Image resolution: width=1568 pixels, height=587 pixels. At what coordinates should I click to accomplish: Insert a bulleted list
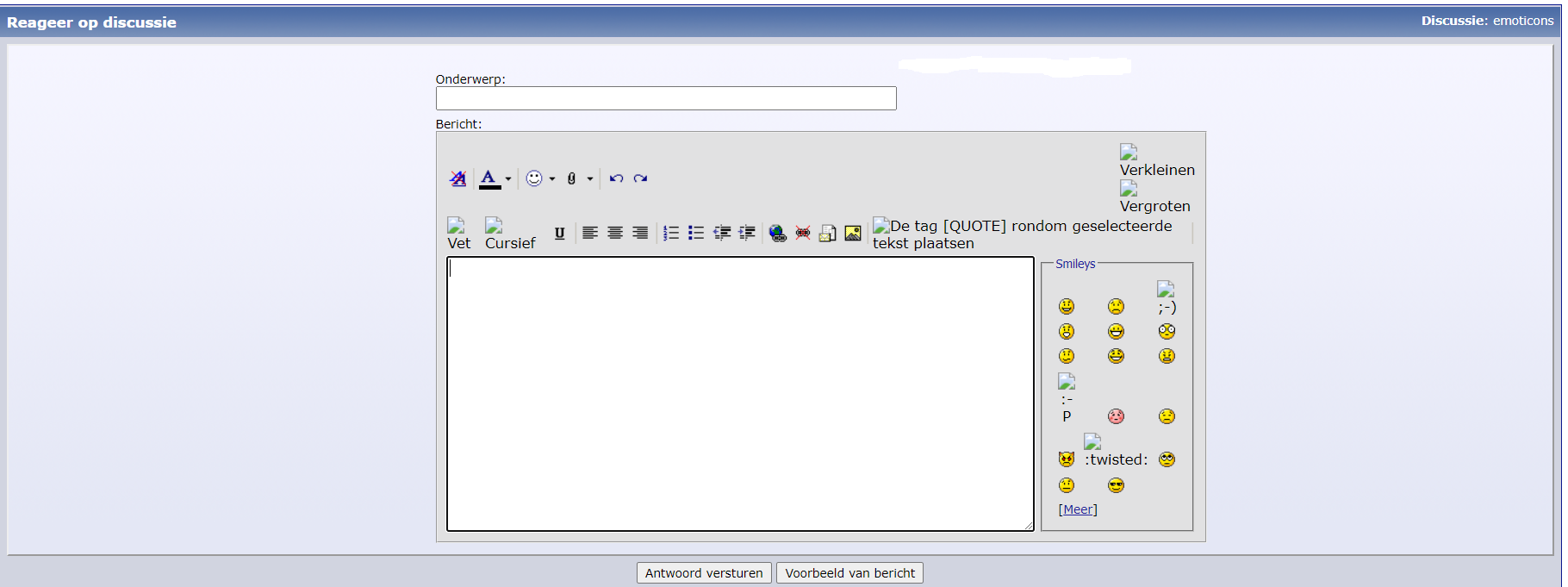coord(696,233)
